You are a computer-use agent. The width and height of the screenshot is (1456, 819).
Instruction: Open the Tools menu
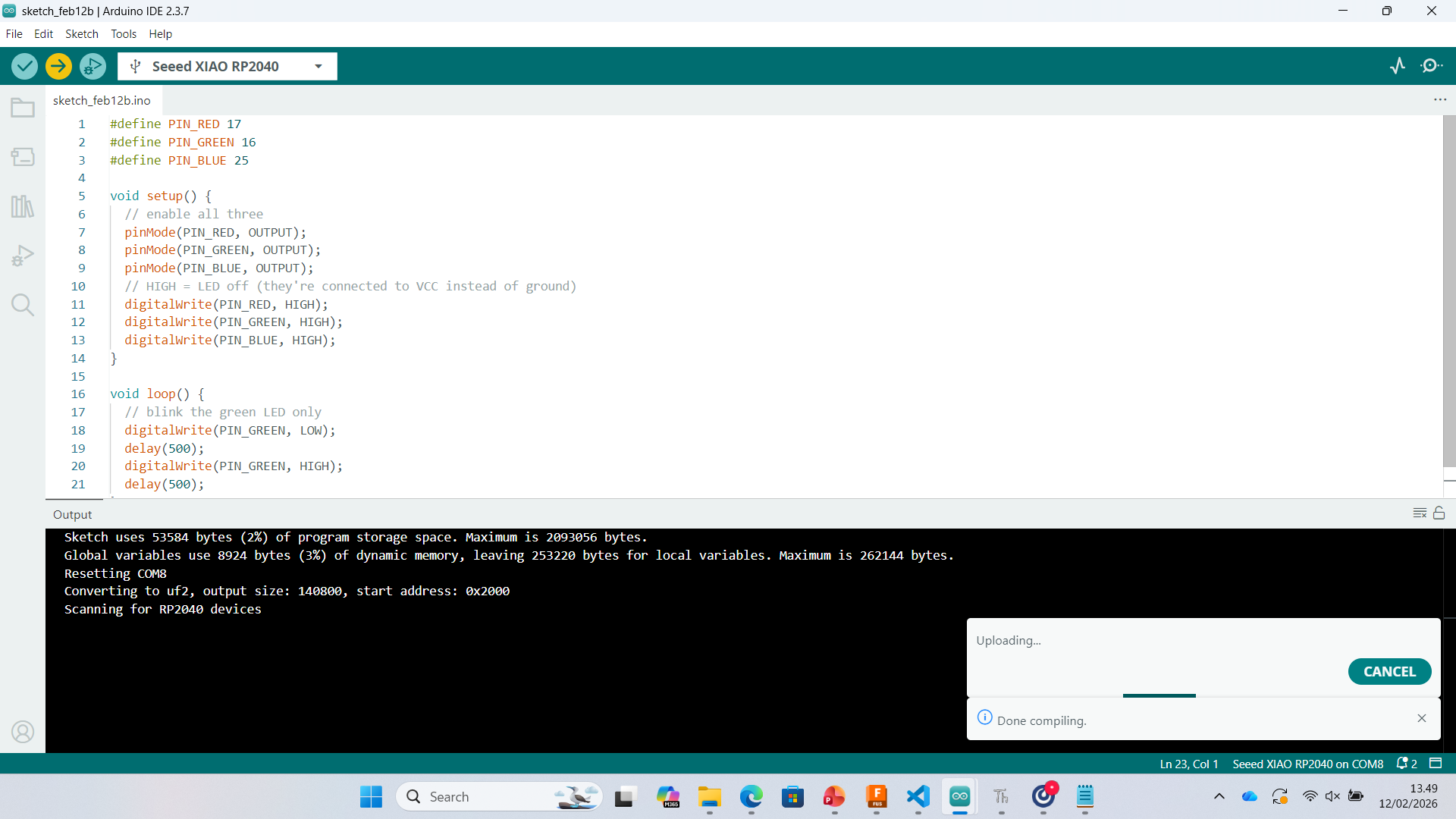123,33
